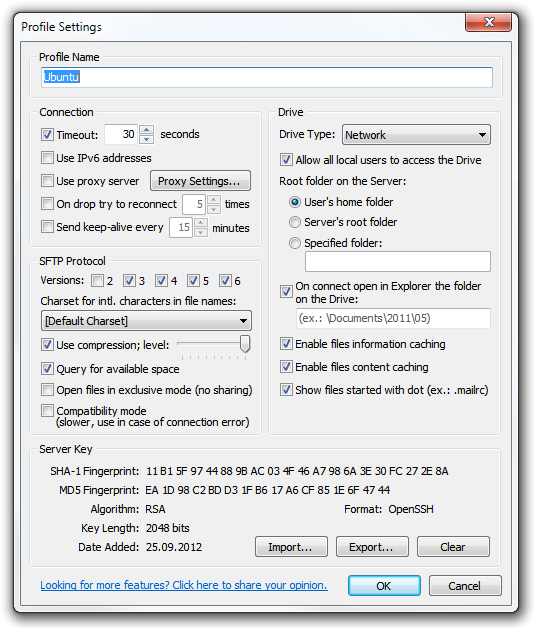The height and width of the screenshot is (628, 534).
Task: Clear the server key
Action: click(x=453, y=547)
